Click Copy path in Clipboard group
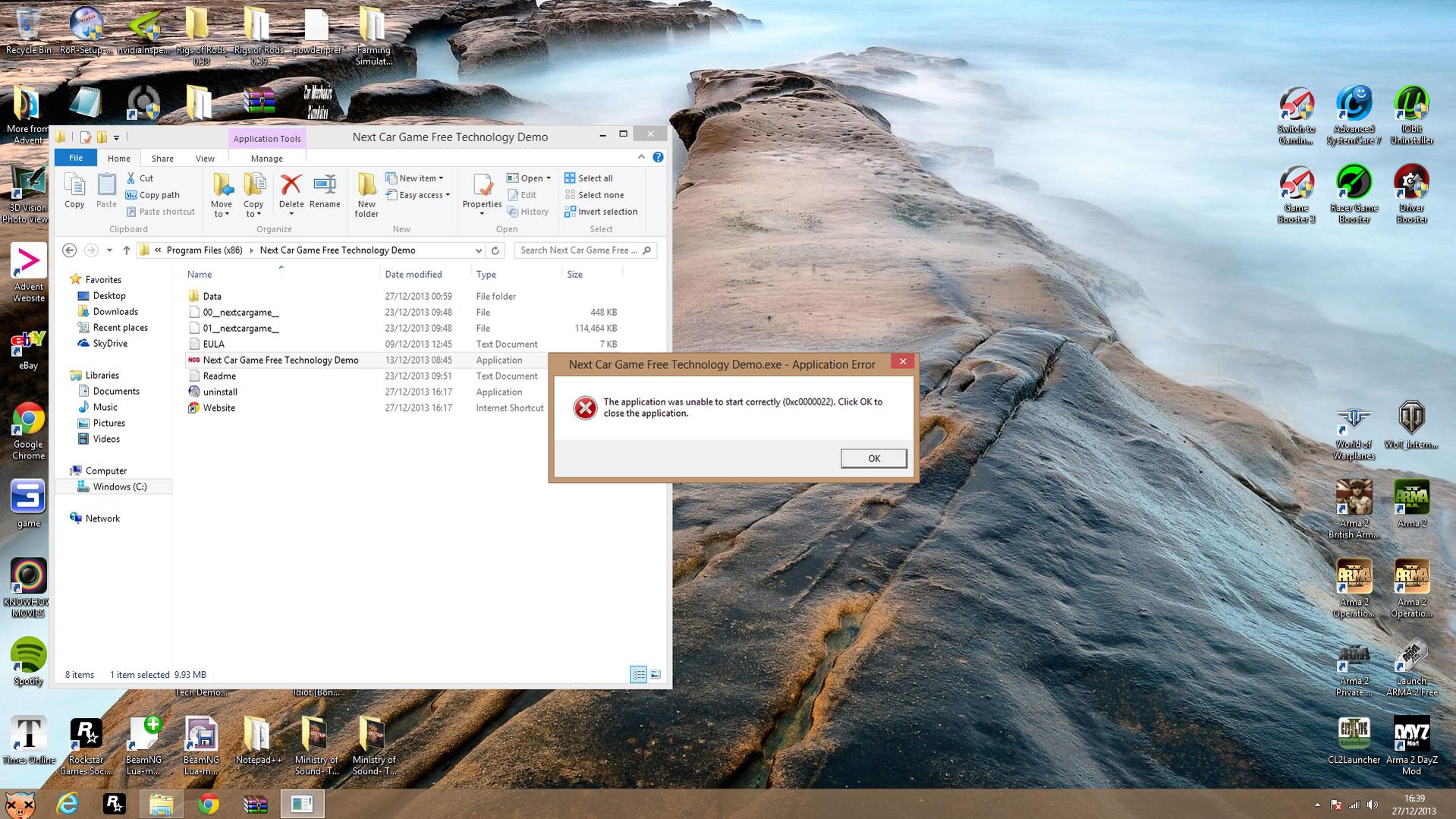The width and height of the screenshot is (1456, 819). tap(153, 195)
